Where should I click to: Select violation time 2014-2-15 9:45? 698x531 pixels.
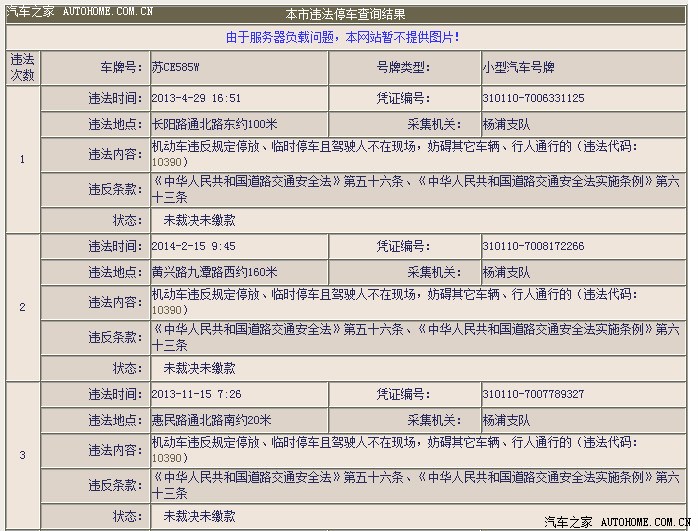193,246
